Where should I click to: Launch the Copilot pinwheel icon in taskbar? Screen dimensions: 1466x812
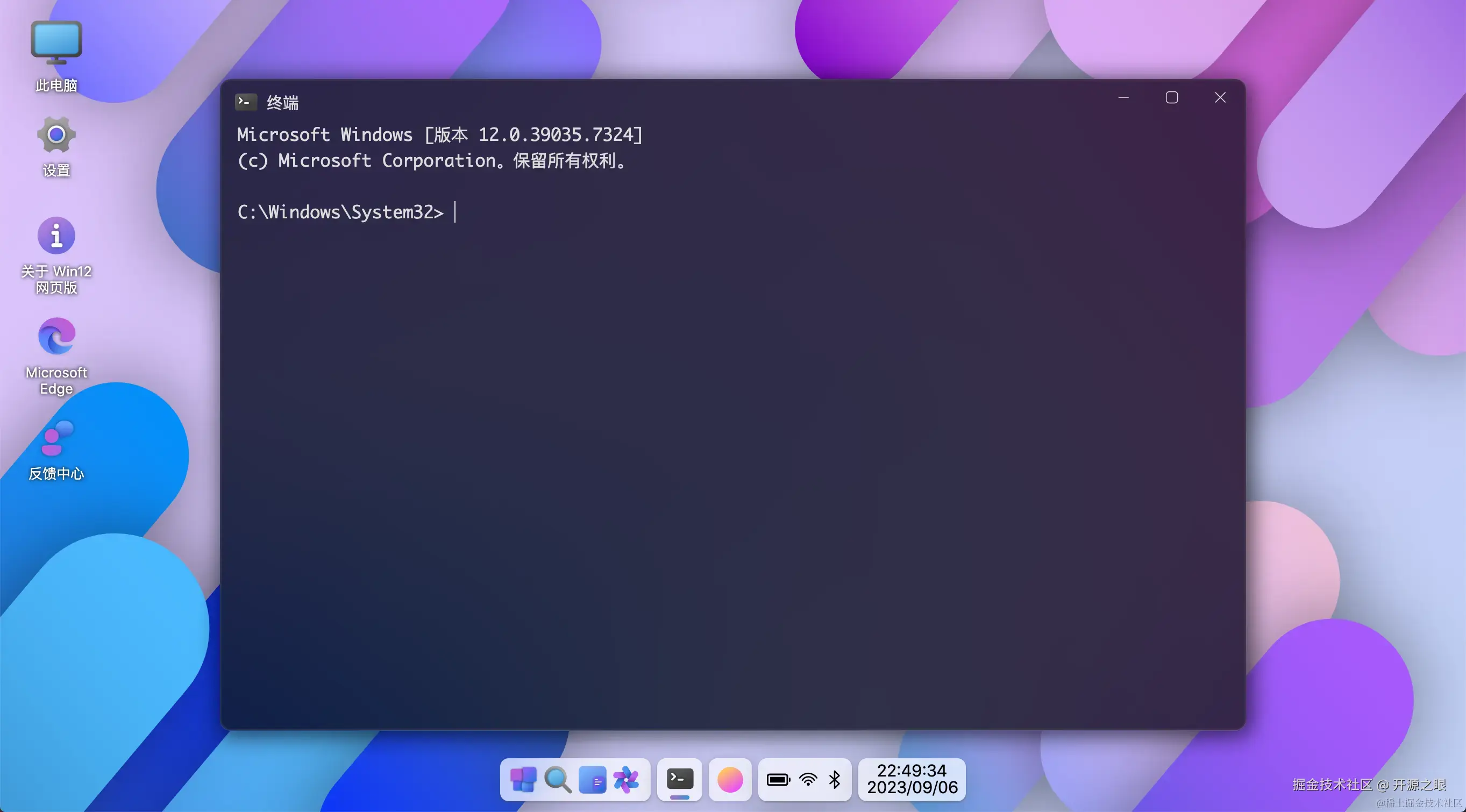tap(627, 780)
